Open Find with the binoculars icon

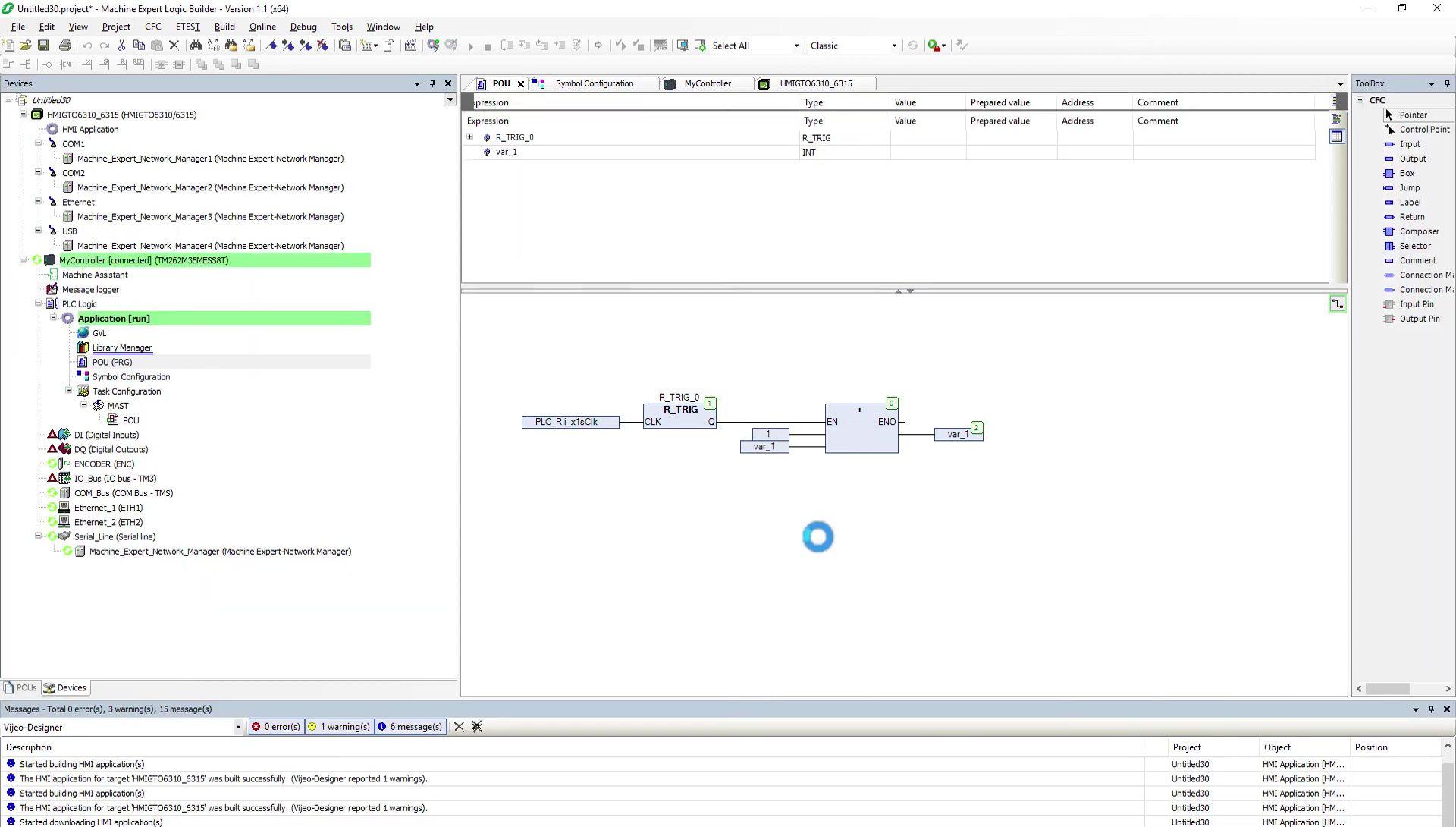(196, 46)
